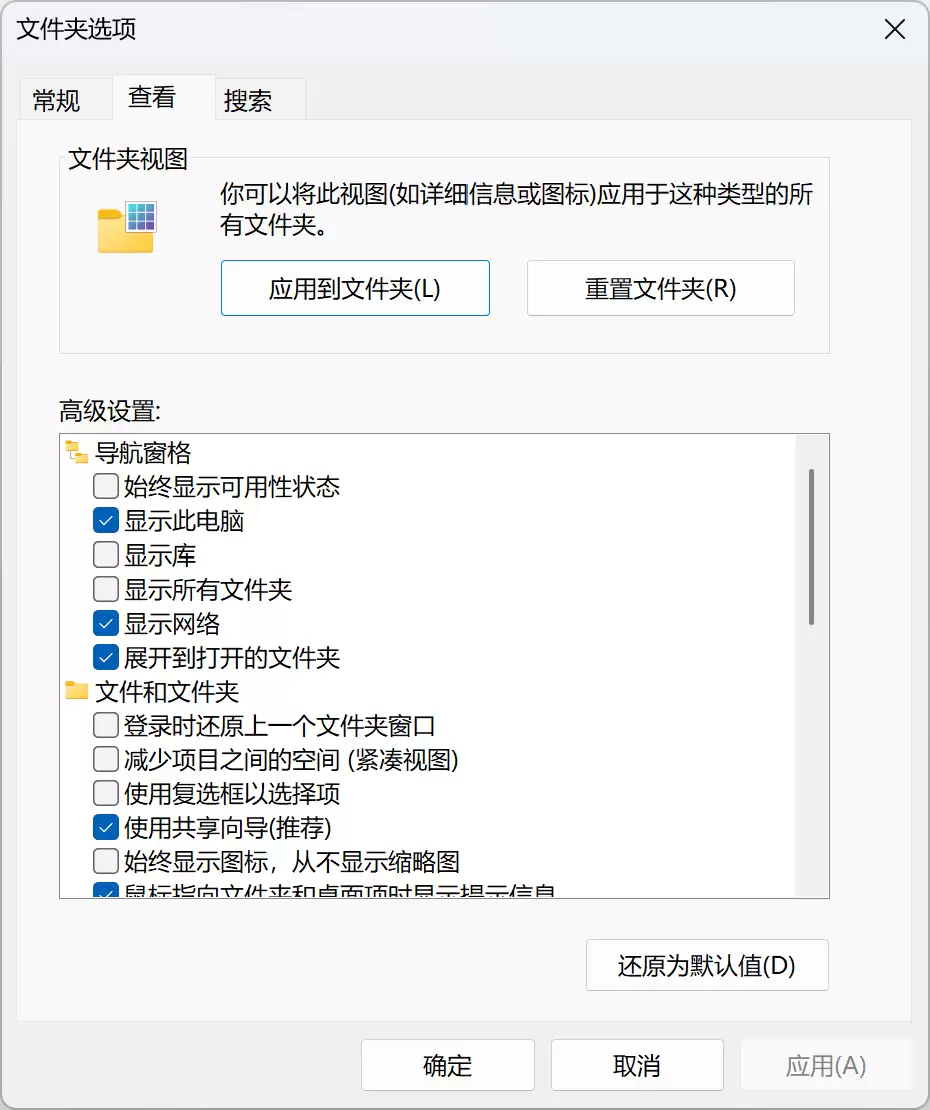Uncheck 使用共享向导(推荐)
The height and width of the screenshot is (1110, 930).
[104, 826]
